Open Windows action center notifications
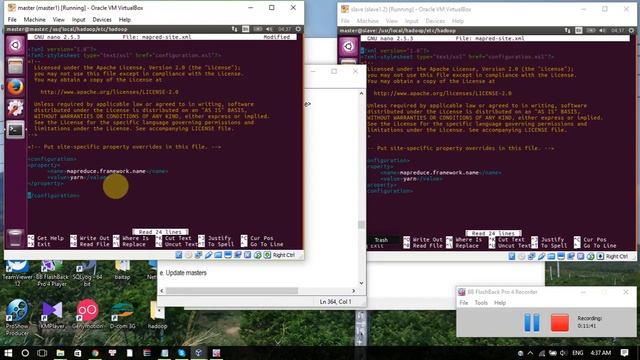Screen dimensions: 640x360 [x=624, y=353]
